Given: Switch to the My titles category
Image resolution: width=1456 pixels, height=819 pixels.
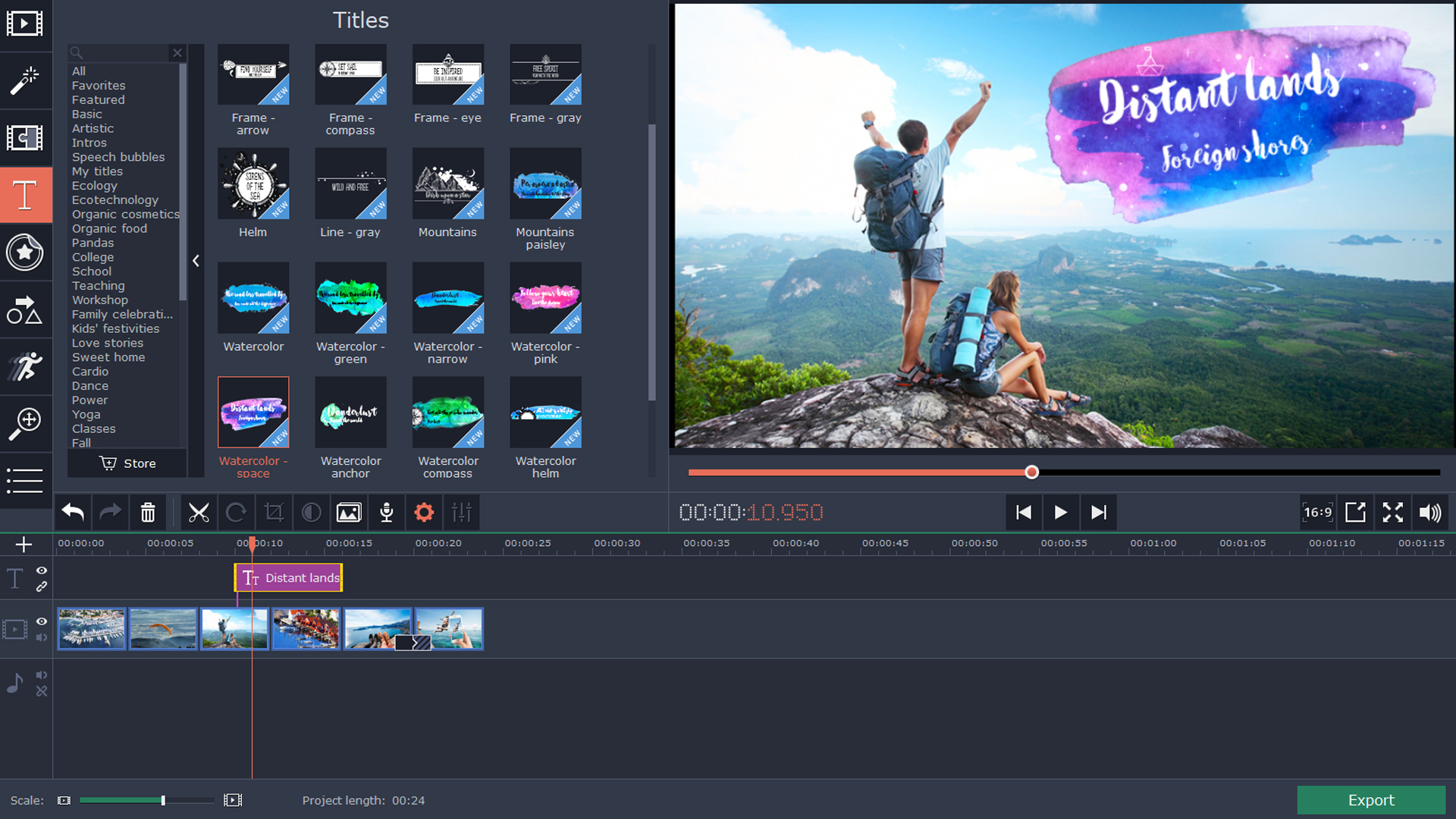Looking at the screenshot, I should point(97,171).
